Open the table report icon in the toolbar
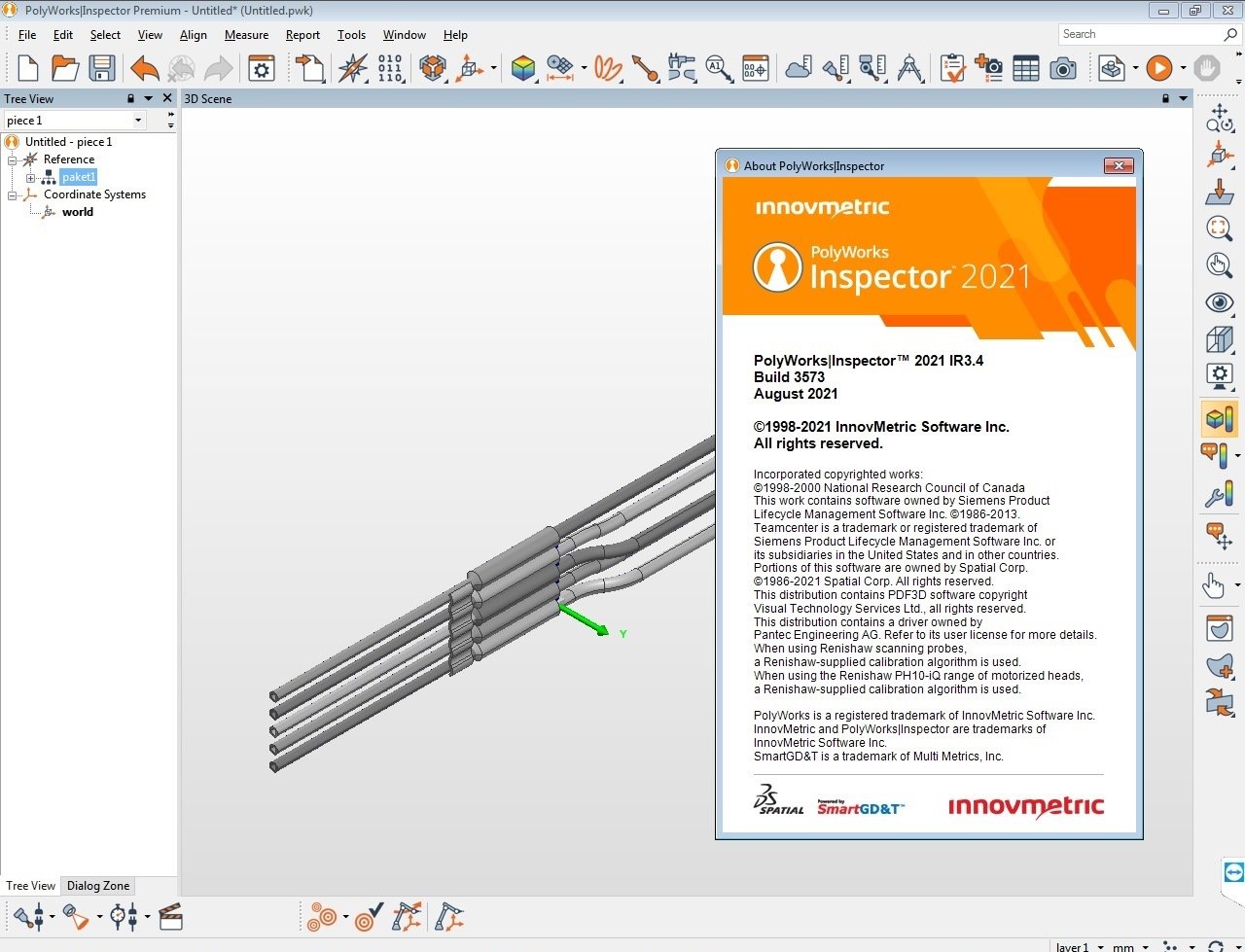This screenshot has width=1245, height=952. click(1026, 68)
